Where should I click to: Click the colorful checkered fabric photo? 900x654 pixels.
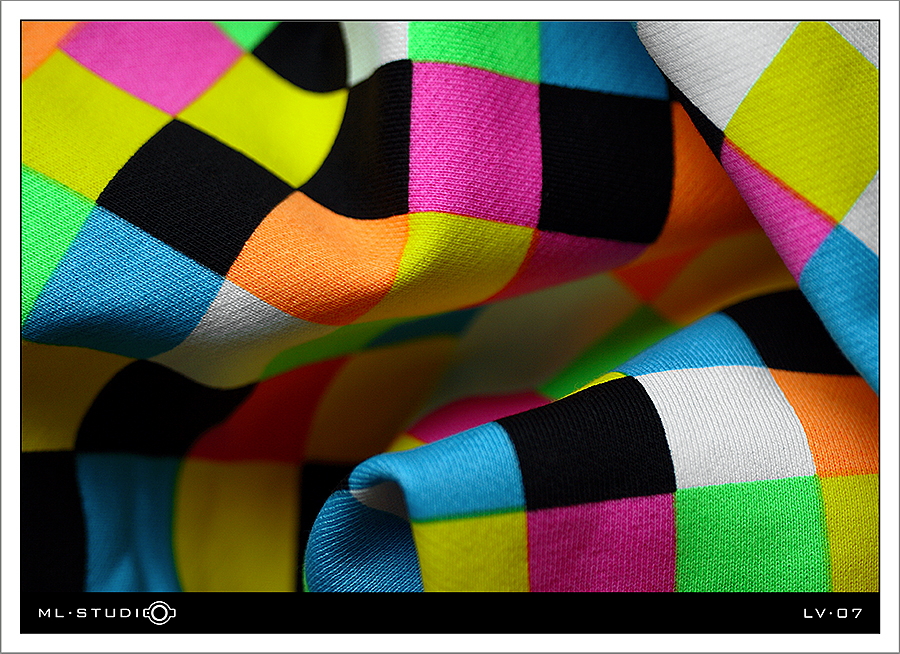(450, 307)
